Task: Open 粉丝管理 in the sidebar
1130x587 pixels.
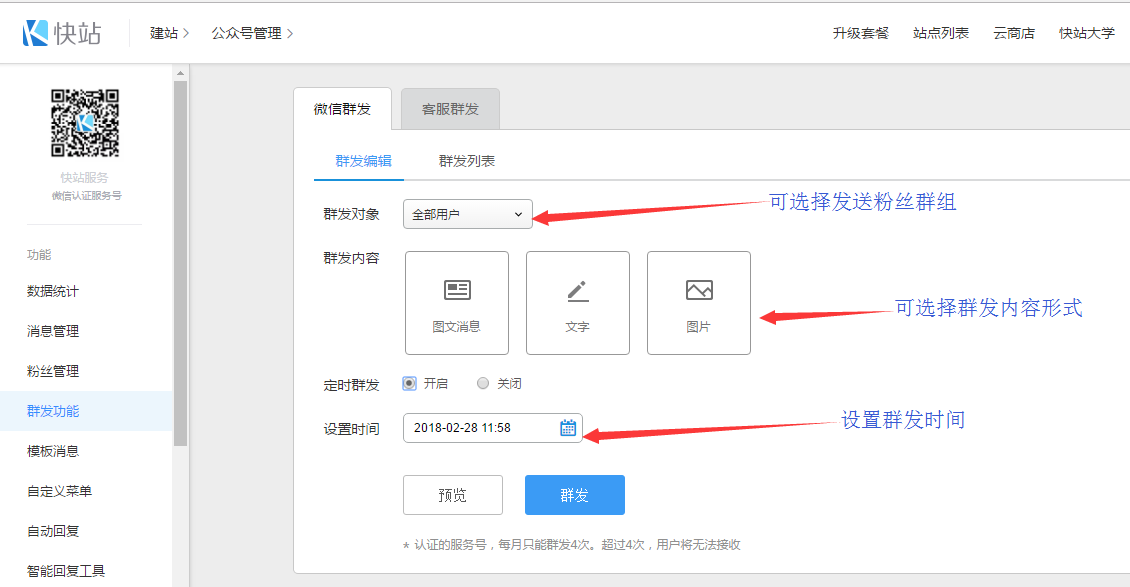Action: [53, 371]
